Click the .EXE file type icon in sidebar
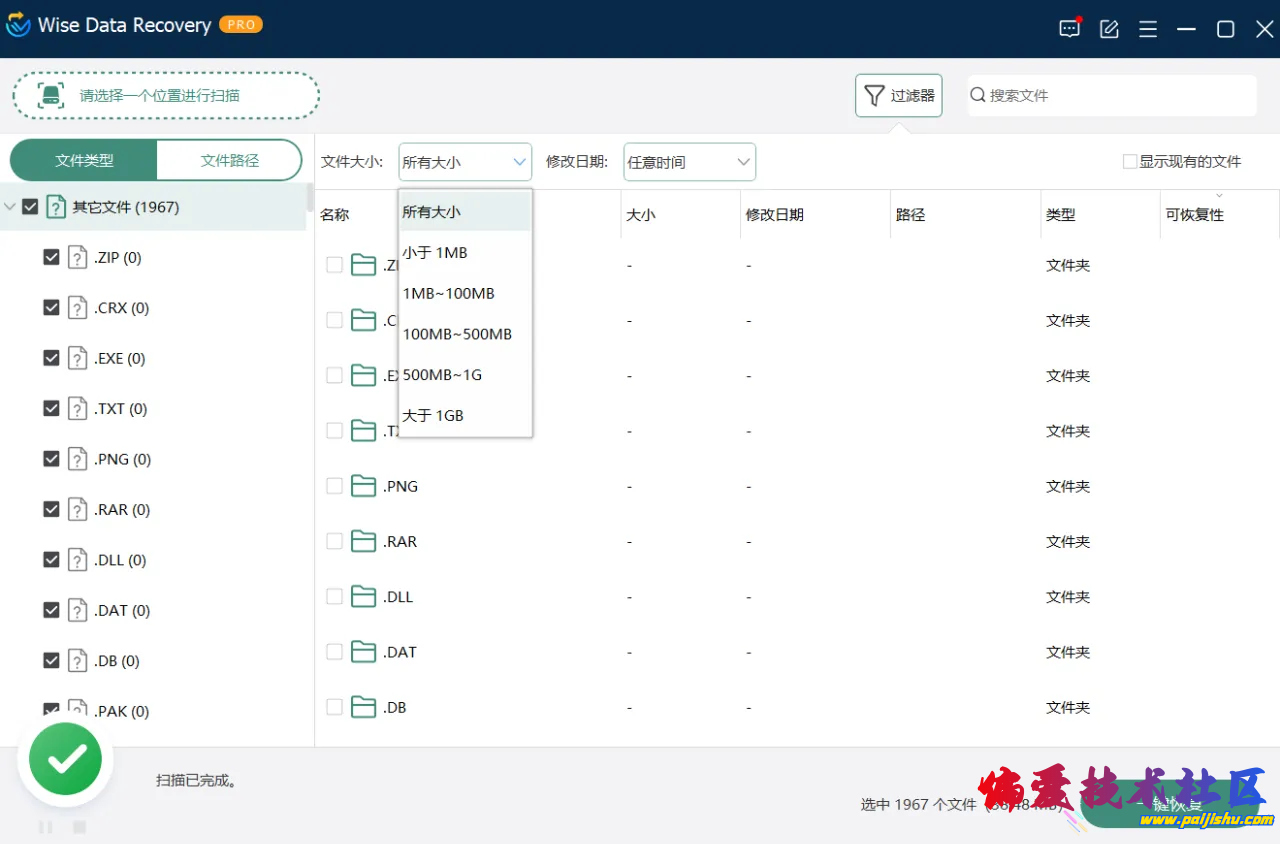1280x844 pixels. (x=77, y=358)
